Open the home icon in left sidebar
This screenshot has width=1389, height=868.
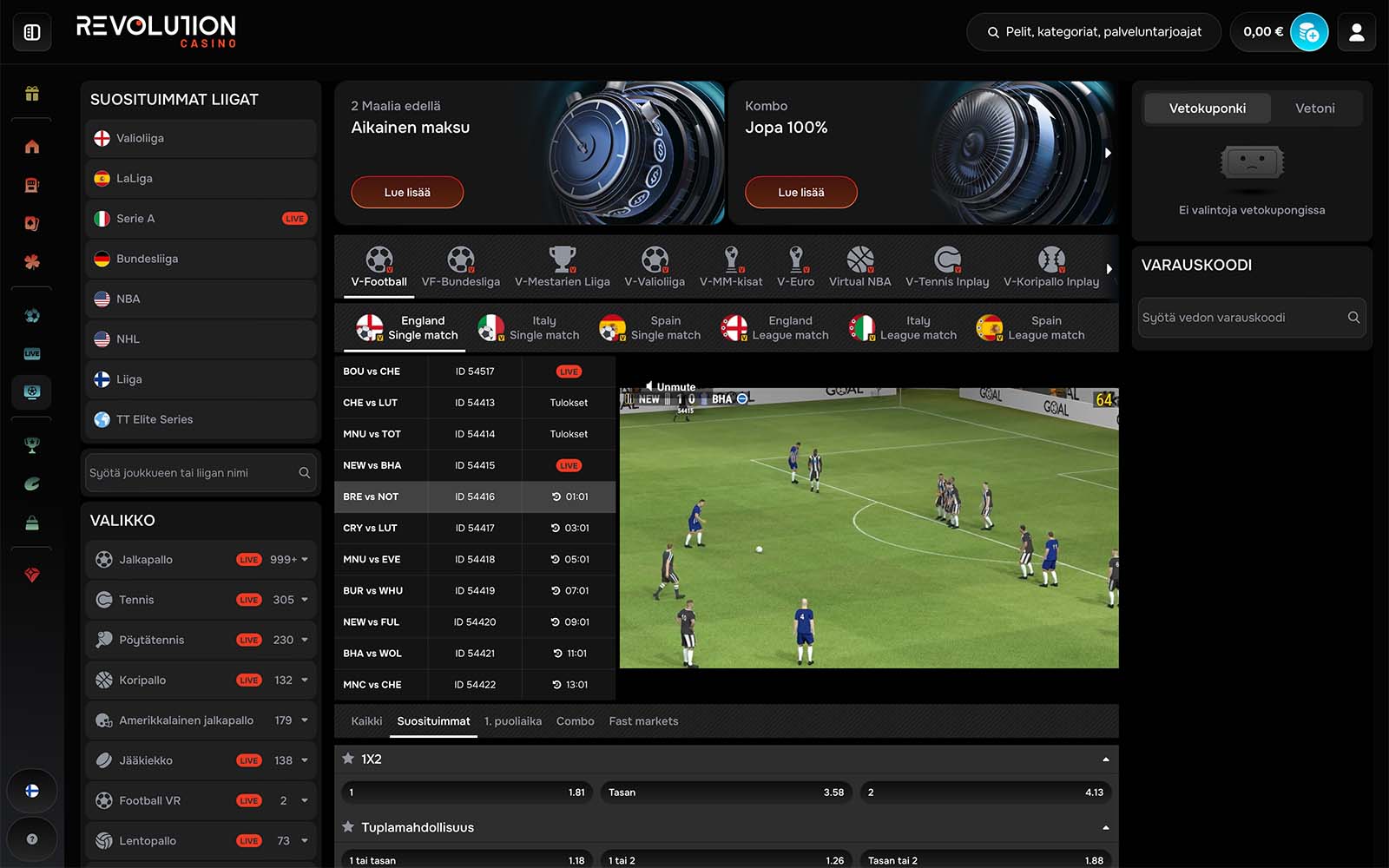32,147
